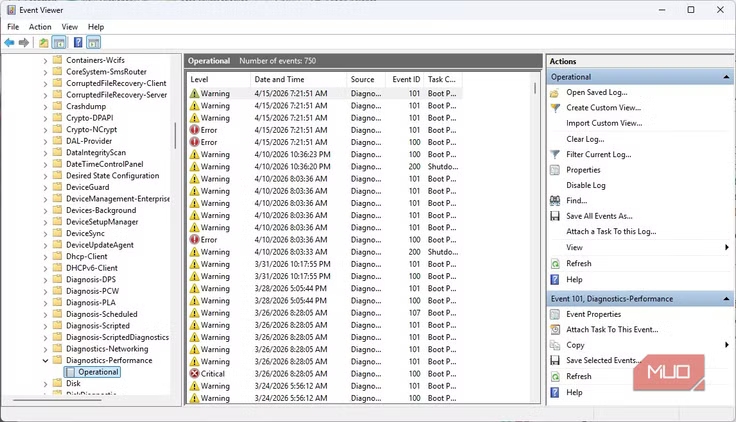736x422 pixels.
Task: Click Attach Task To This Event
Action: [x=612, y=329]
